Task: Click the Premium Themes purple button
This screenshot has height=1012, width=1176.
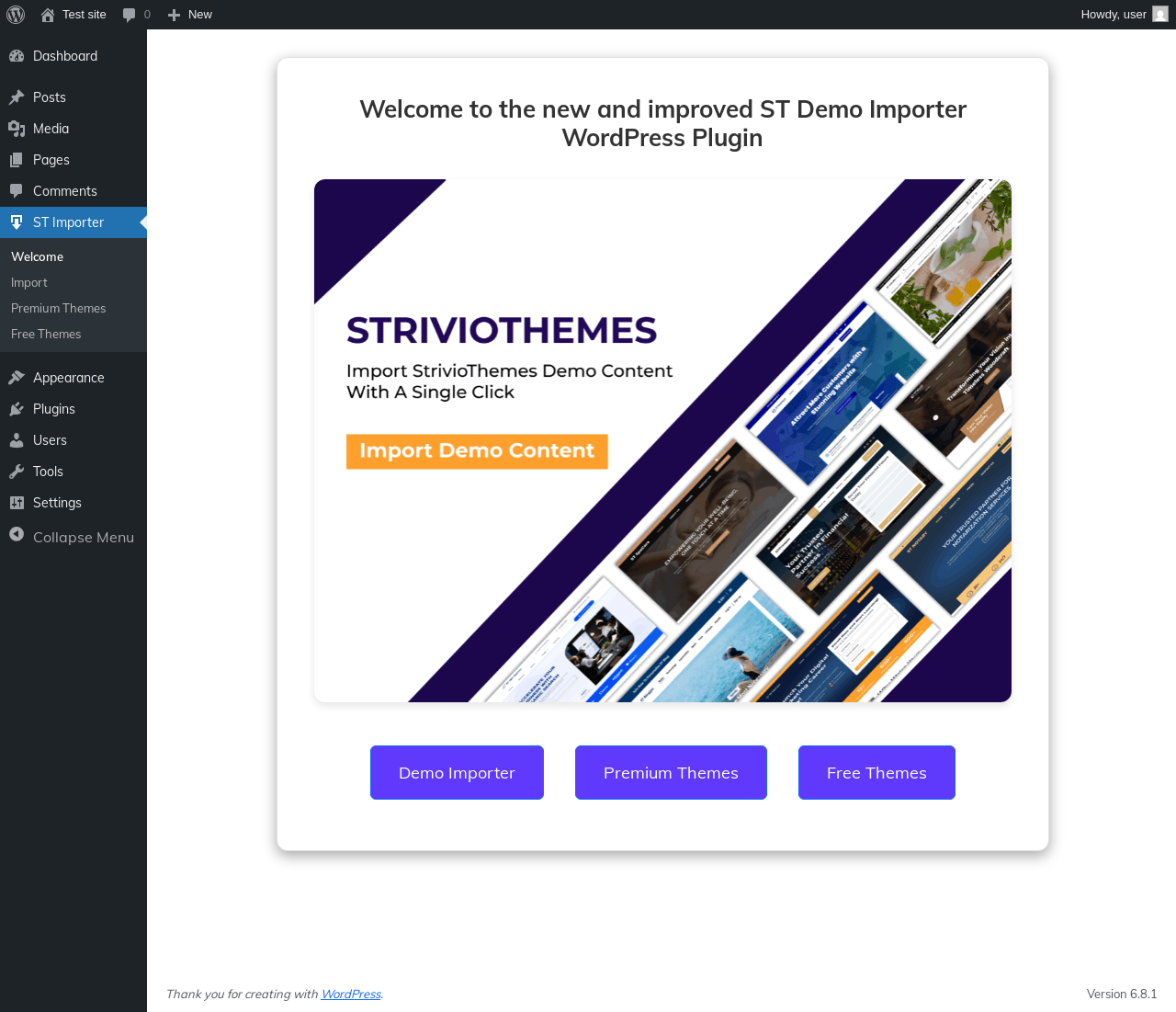Action: pyautogui.click(x=671, y=773)
